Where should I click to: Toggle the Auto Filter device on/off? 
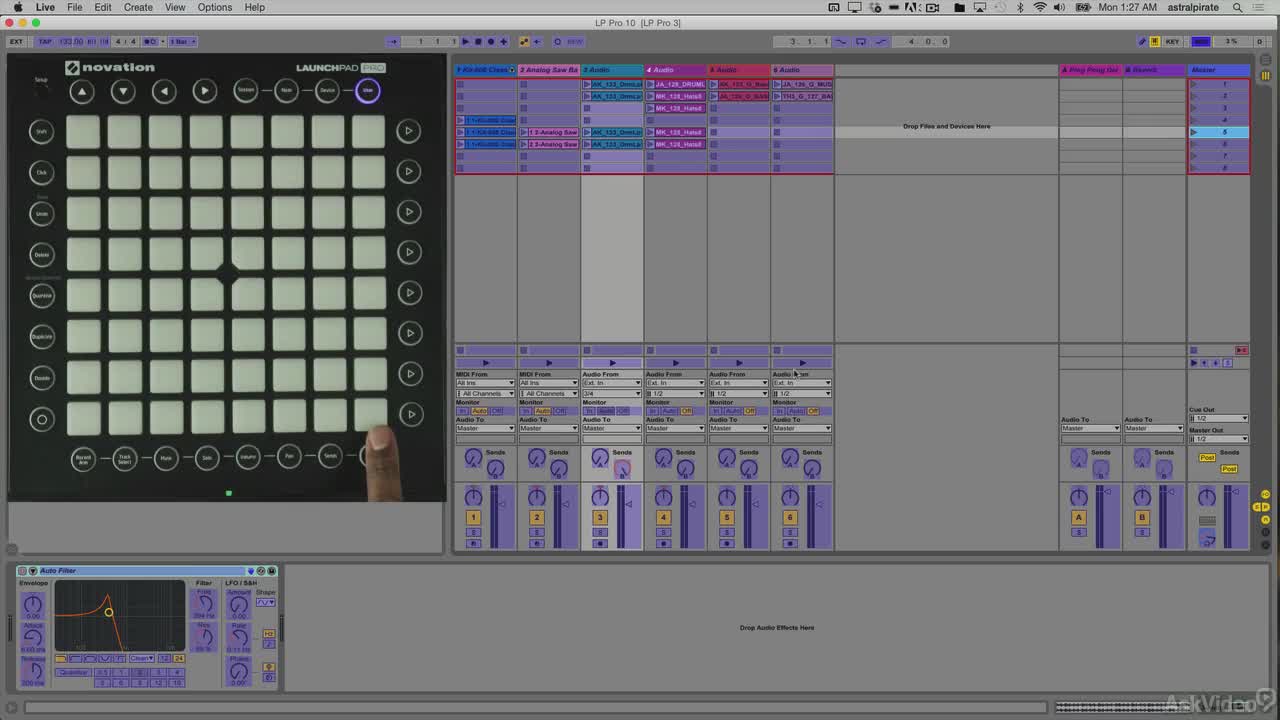click(x=22, y=571)
